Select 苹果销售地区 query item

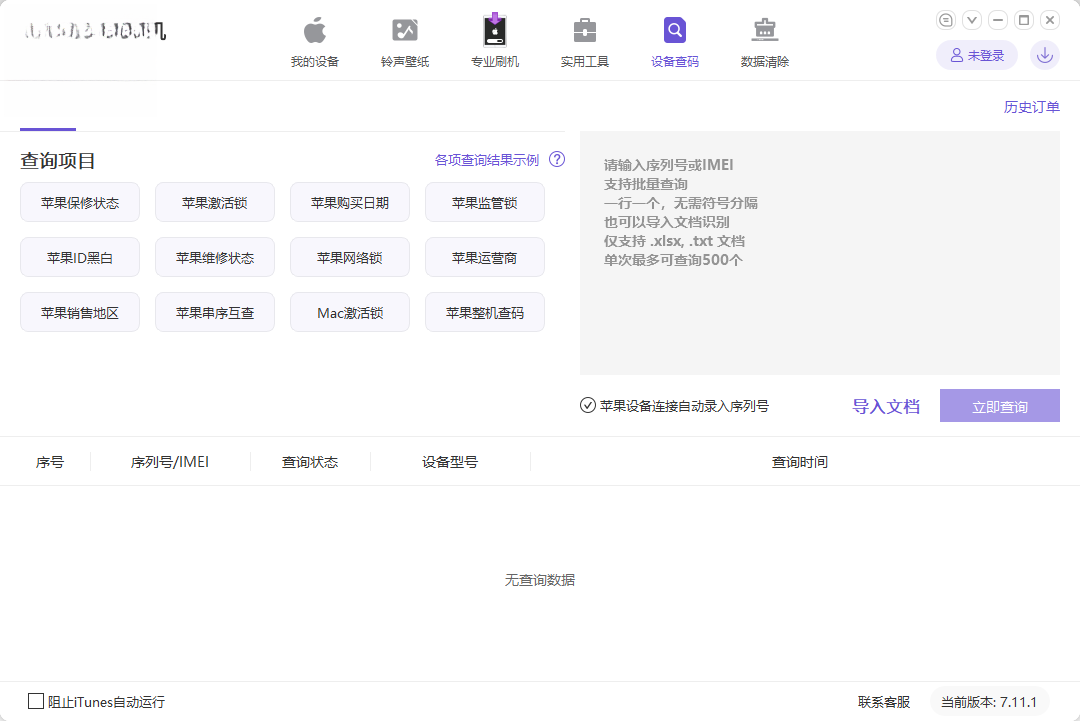(x=80, y=313)
